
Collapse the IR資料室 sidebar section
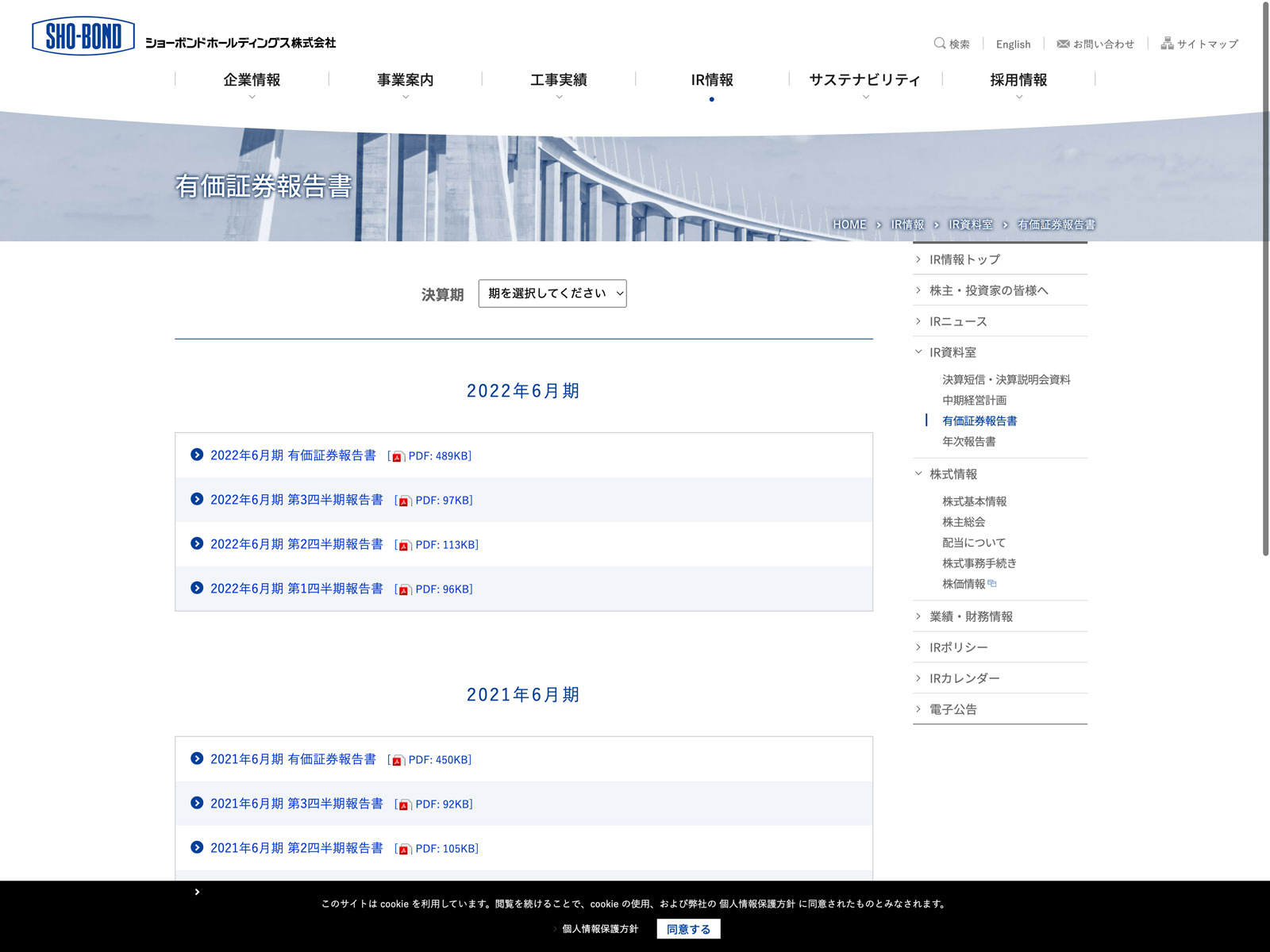click(919, 352)
